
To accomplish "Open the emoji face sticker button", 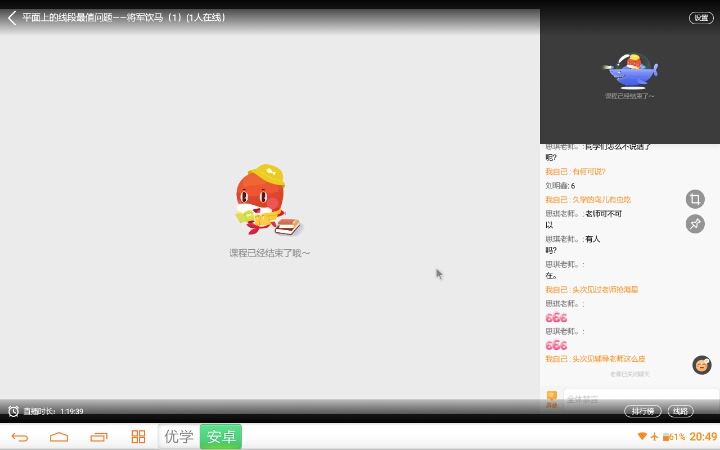I will pyautogui.click(x=702, y=365).
